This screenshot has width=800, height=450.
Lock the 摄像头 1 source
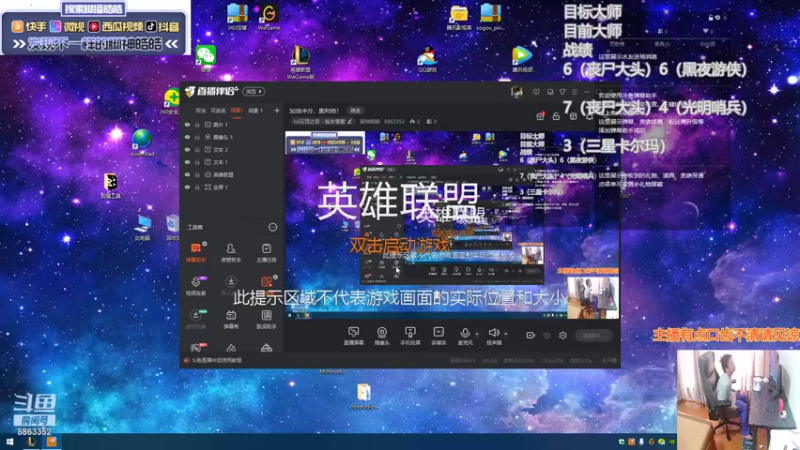(x=197, y=137)
